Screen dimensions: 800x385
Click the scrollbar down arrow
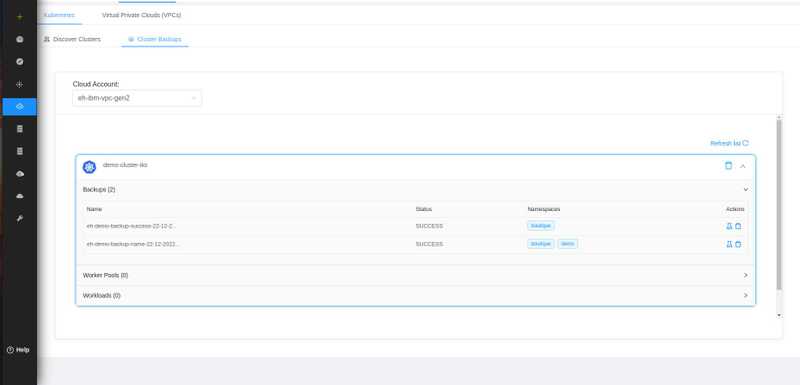(779, 316)
